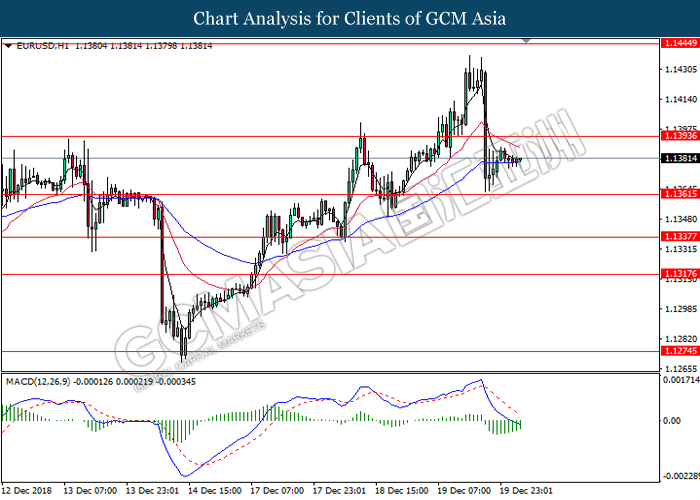
Task: Click the 19 Dec 07:00 time label
Action: tap(464, 491)
